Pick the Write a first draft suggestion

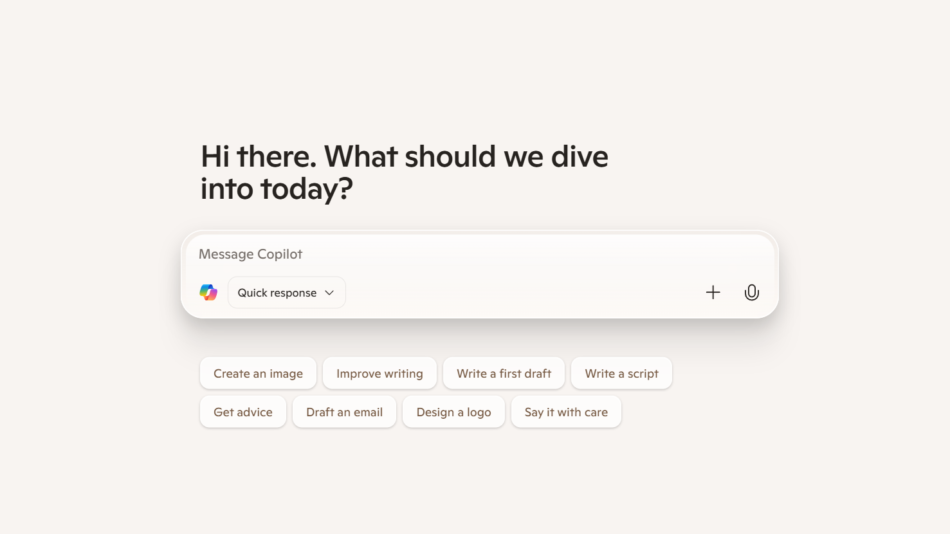[504, 373]
